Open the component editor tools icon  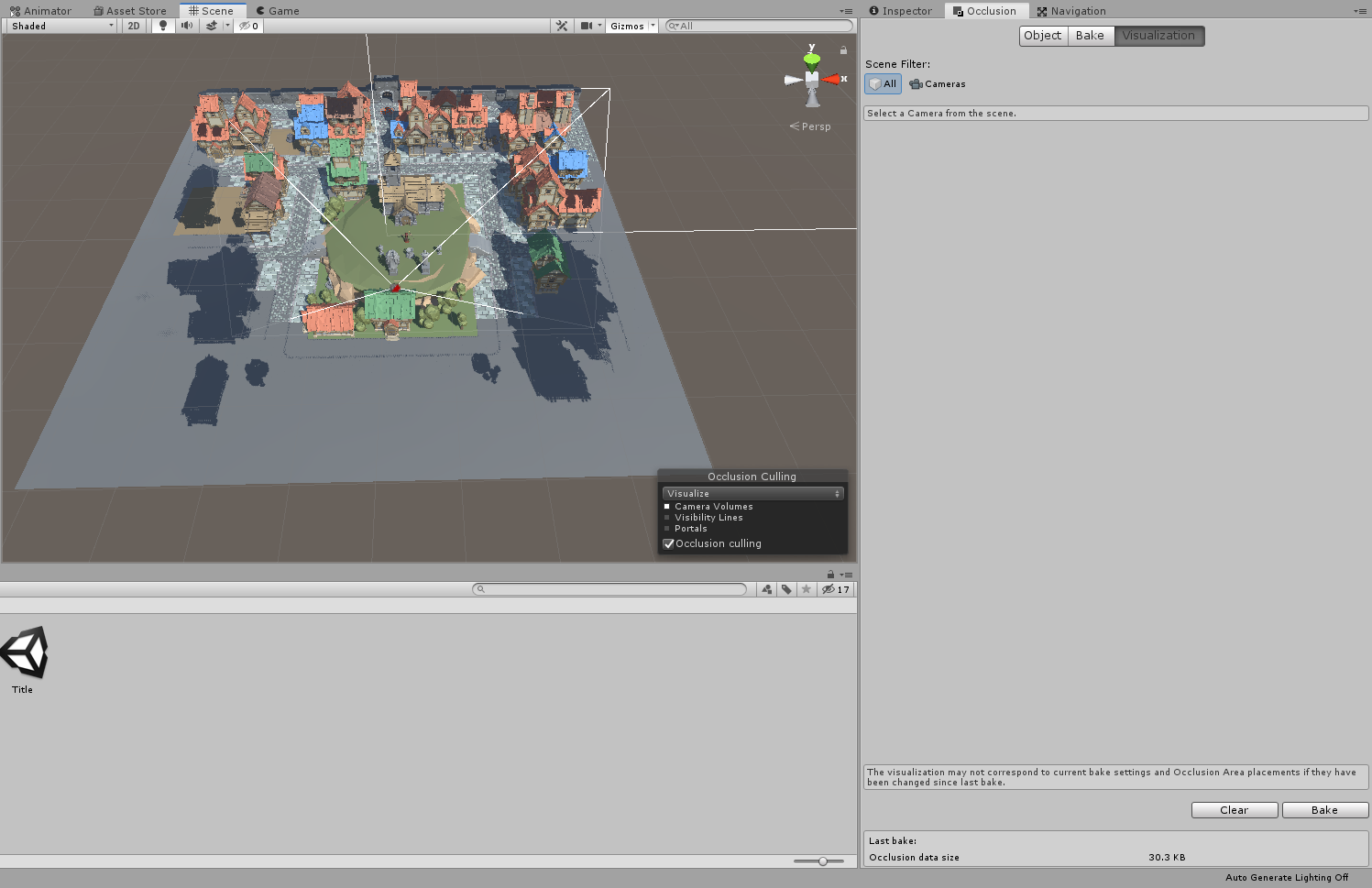(562, 26)
